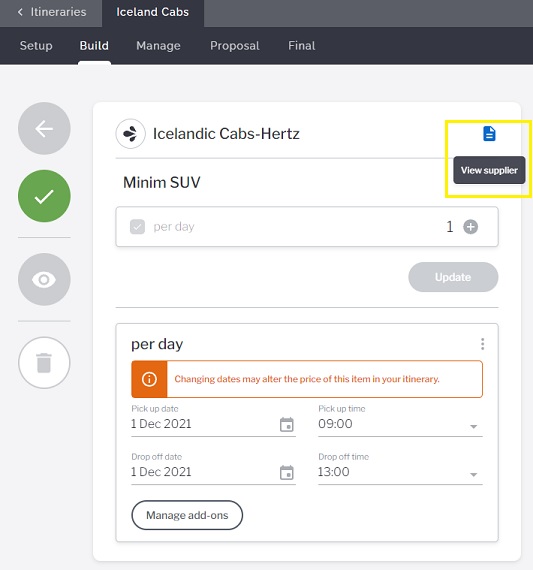Click the plus icon to increase quantity
Viewport: 533px width, 570px height.
click(470, 227)
